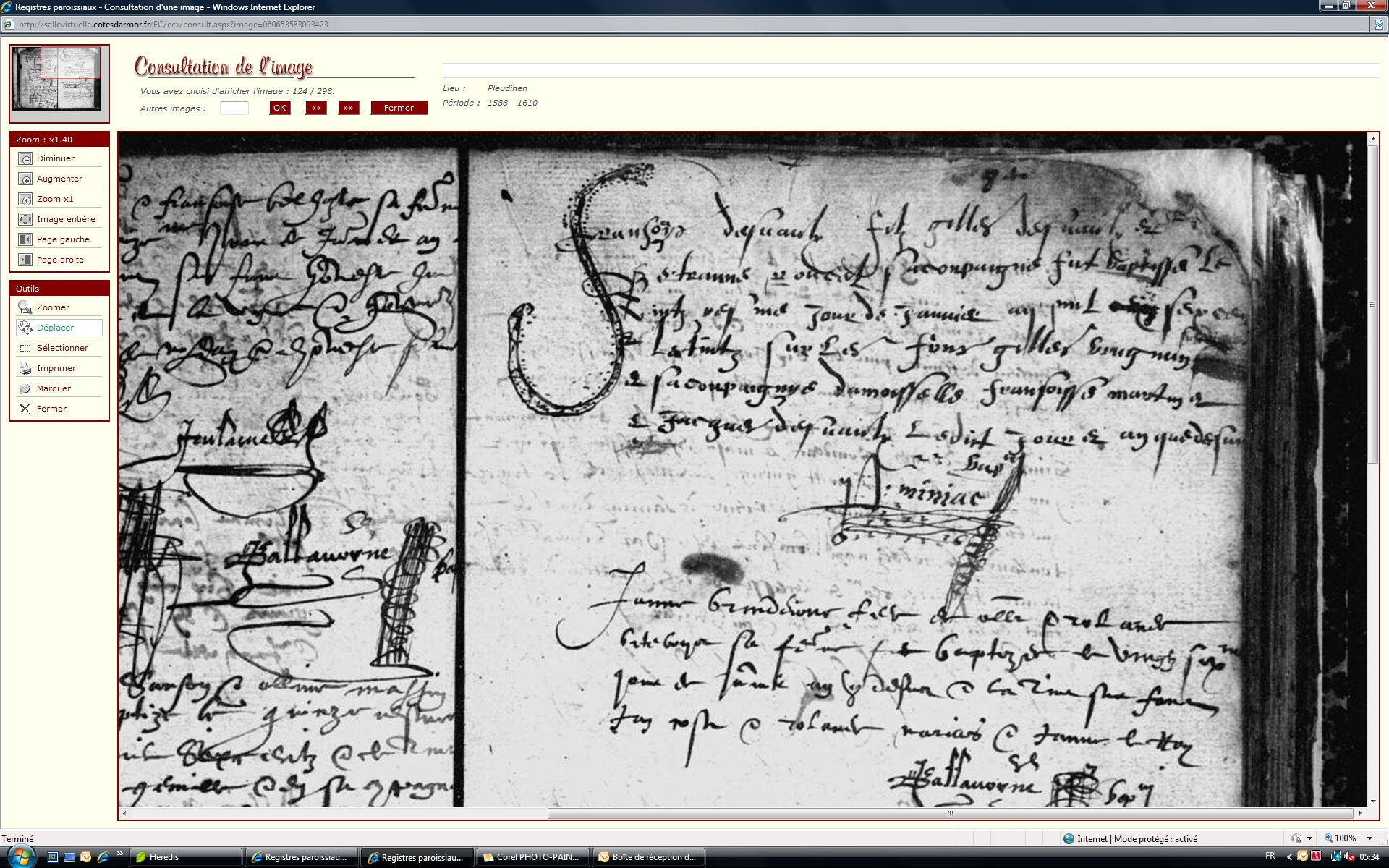
Task: Show the whole image via the Image entière icon
Action: coord(25,220)
